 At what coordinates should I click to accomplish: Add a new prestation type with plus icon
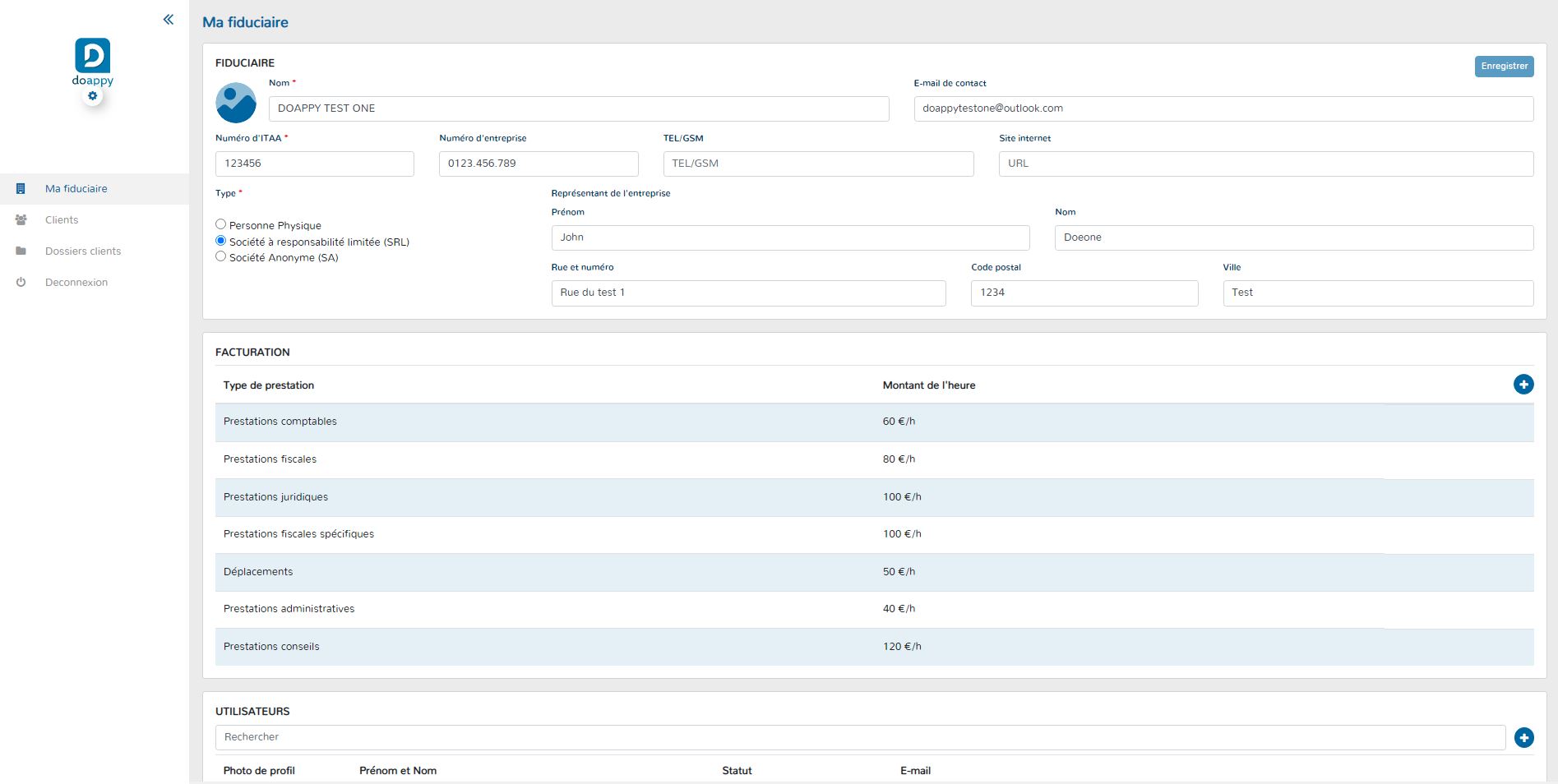coord(1523,384)
